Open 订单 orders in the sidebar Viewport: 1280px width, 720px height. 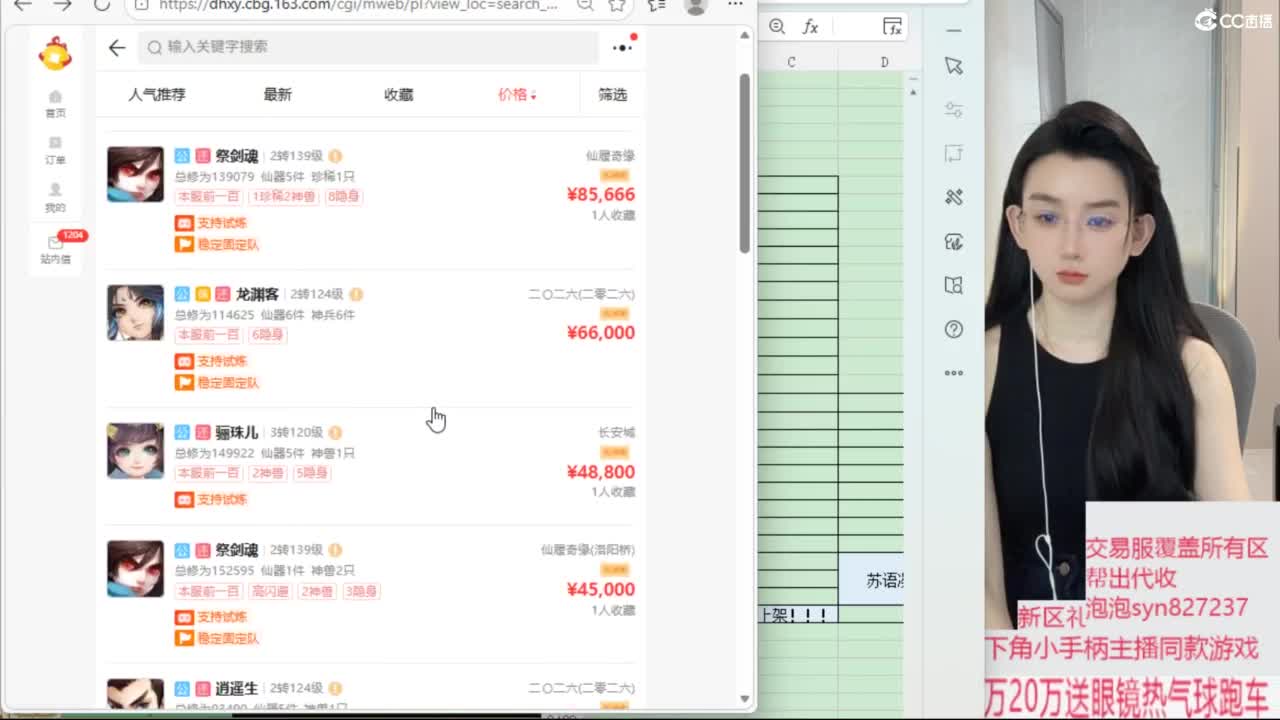tap(55, 151)
